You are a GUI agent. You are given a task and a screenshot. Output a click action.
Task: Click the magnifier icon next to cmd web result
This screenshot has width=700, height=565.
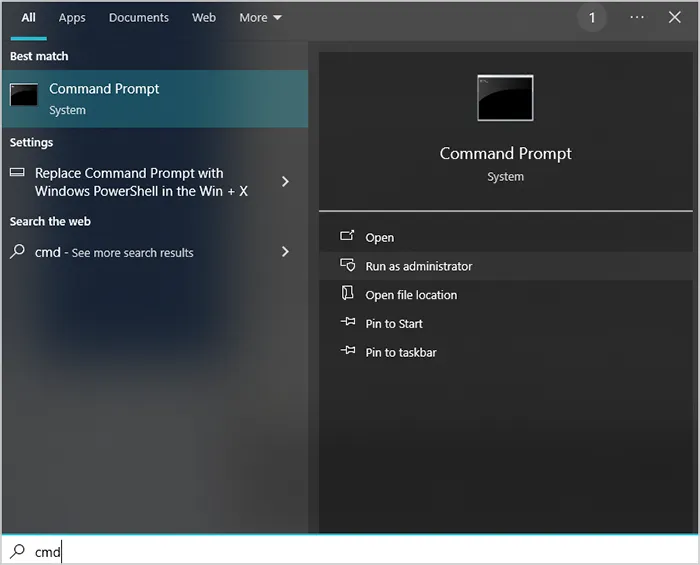pos(17,251)
